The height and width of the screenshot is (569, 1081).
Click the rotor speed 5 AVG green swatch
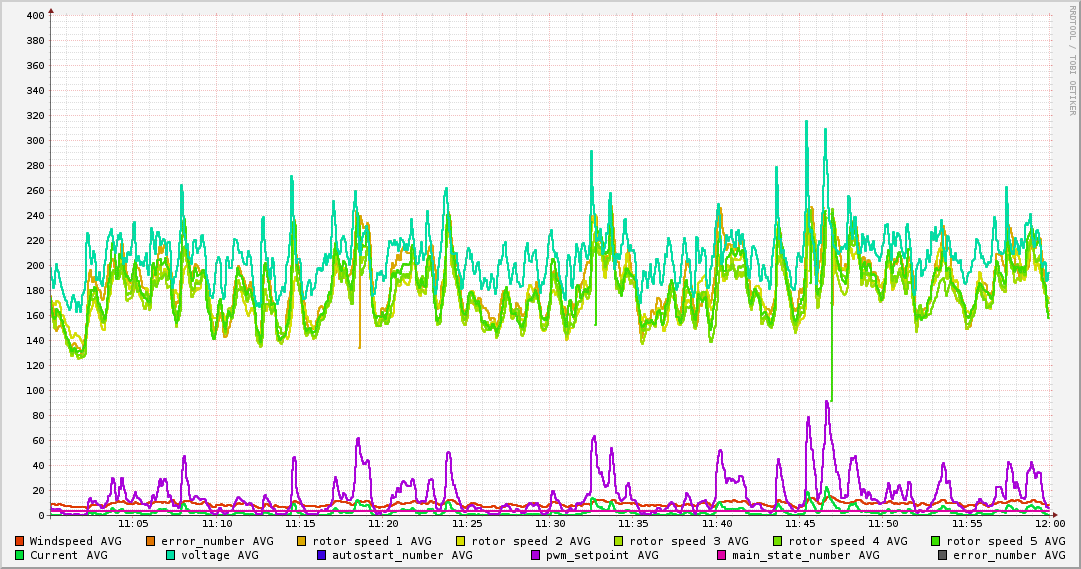tap(936, 541)
